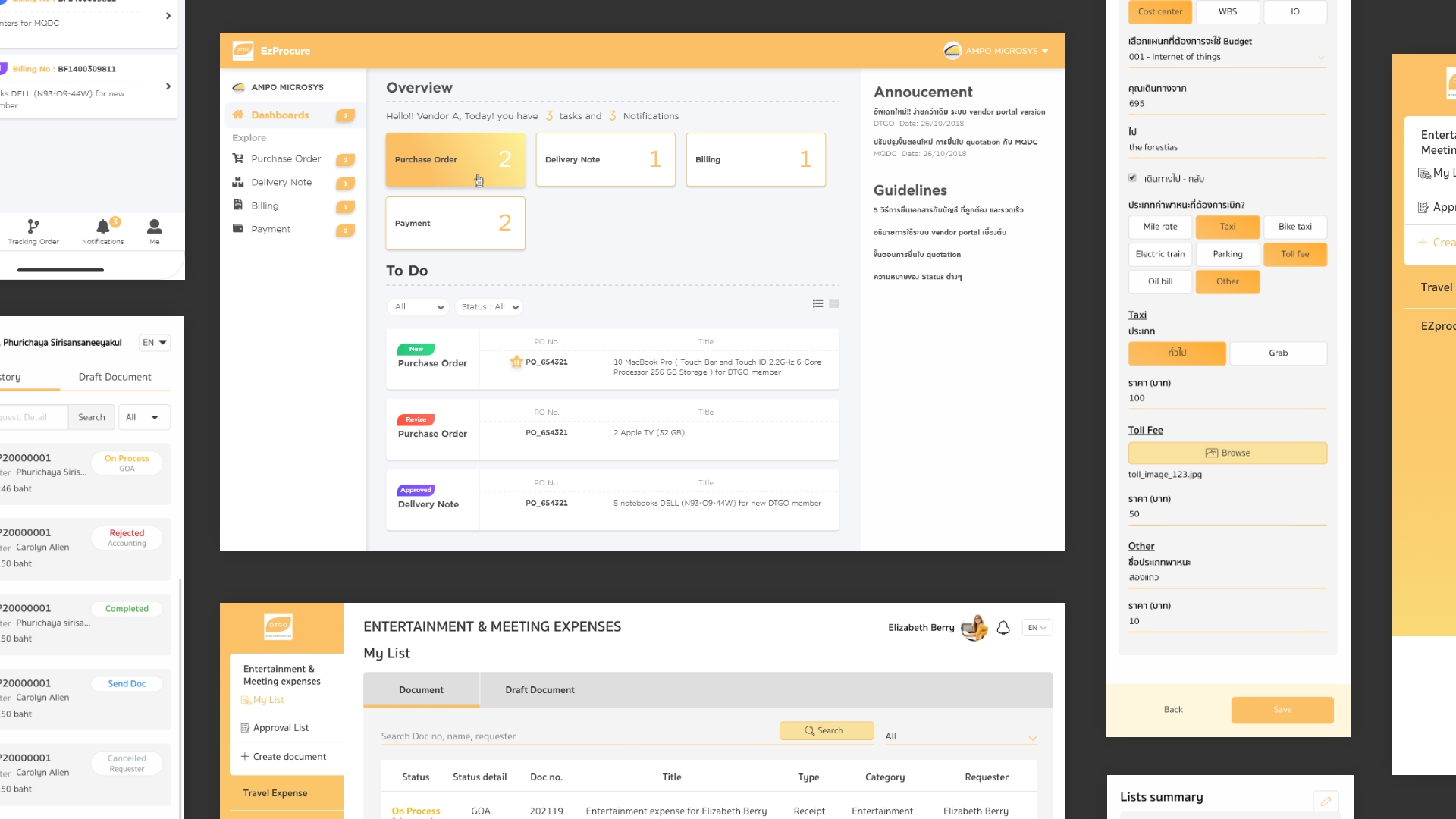
Task: Switch to the Draft Document tab
Action: coord(539,690)
